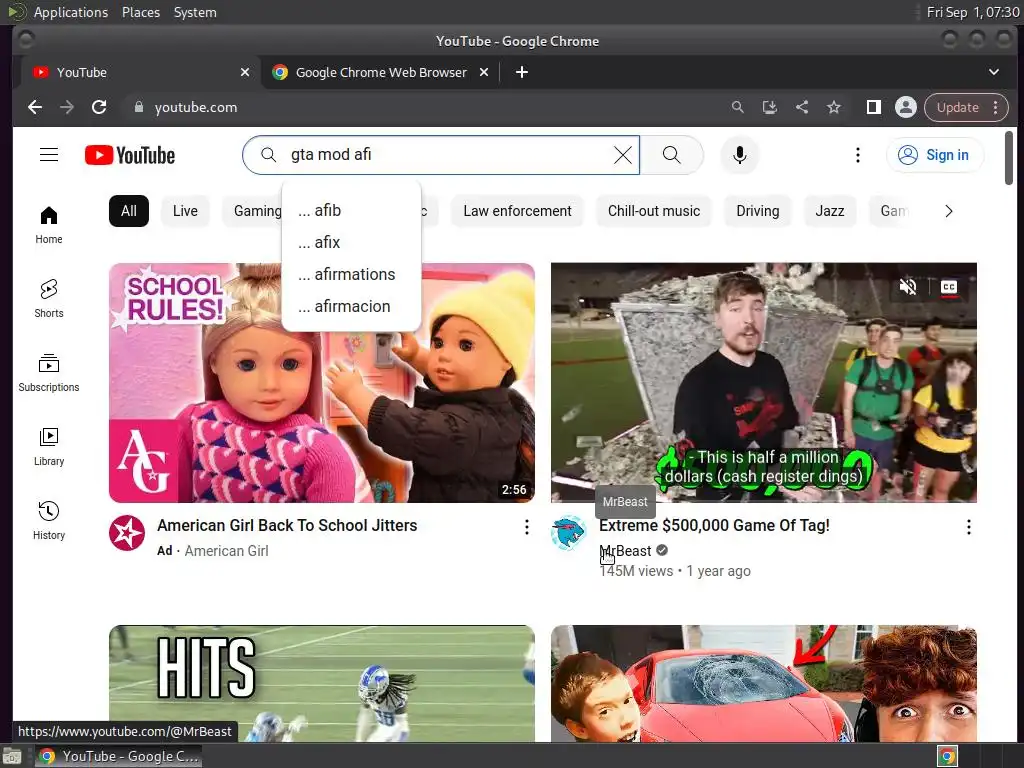The height and width of the screenshot is (768, 1024).
Task: Toggle Chrome side panel
Action: coord(873,107)
